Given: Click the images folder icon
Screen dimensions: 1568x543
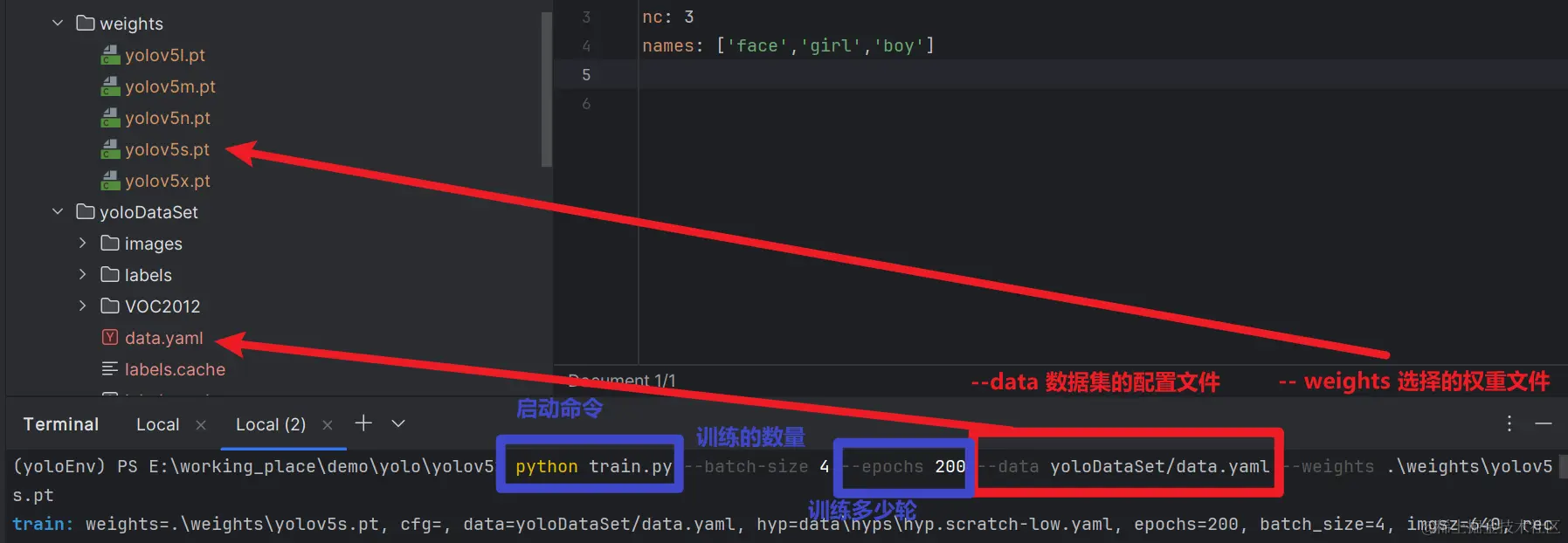Looking at the screenshot, I should 109,243.
